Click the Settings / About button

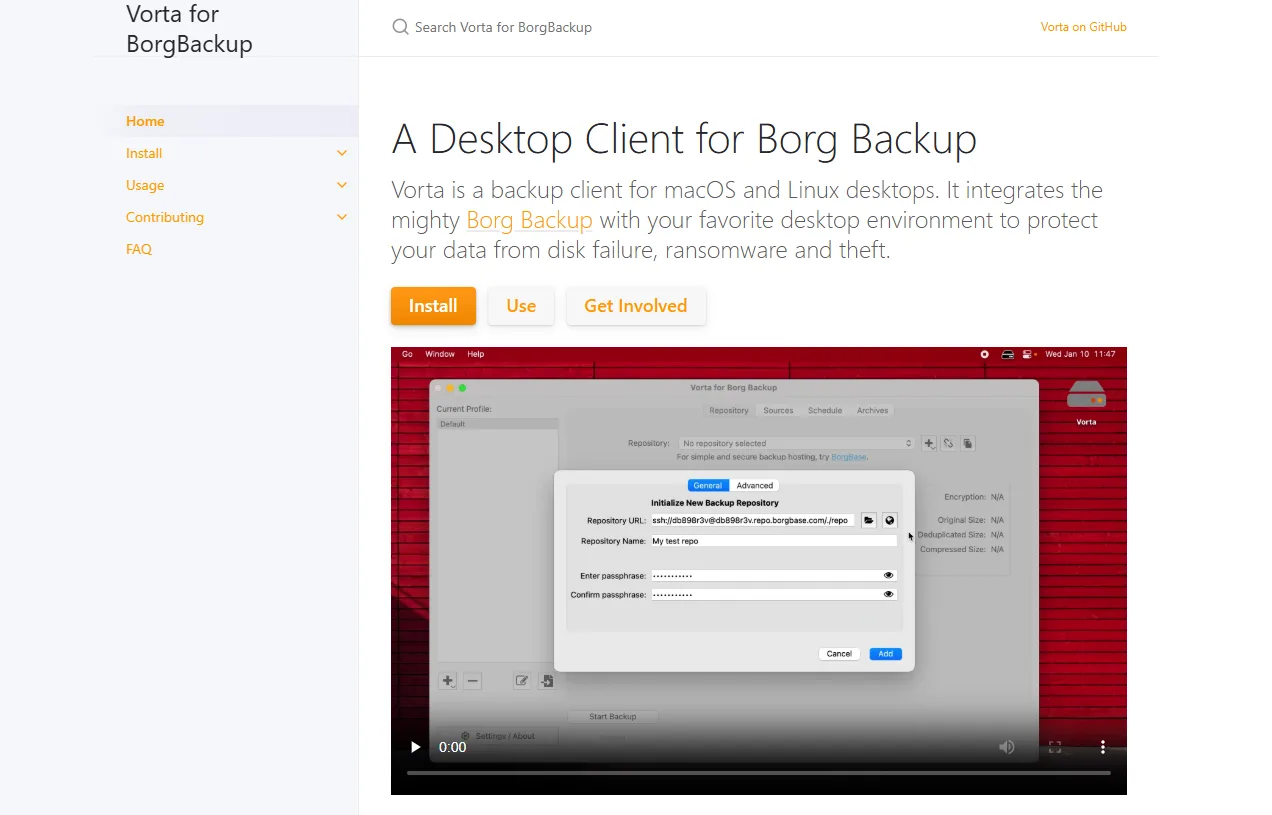(498, 736)
